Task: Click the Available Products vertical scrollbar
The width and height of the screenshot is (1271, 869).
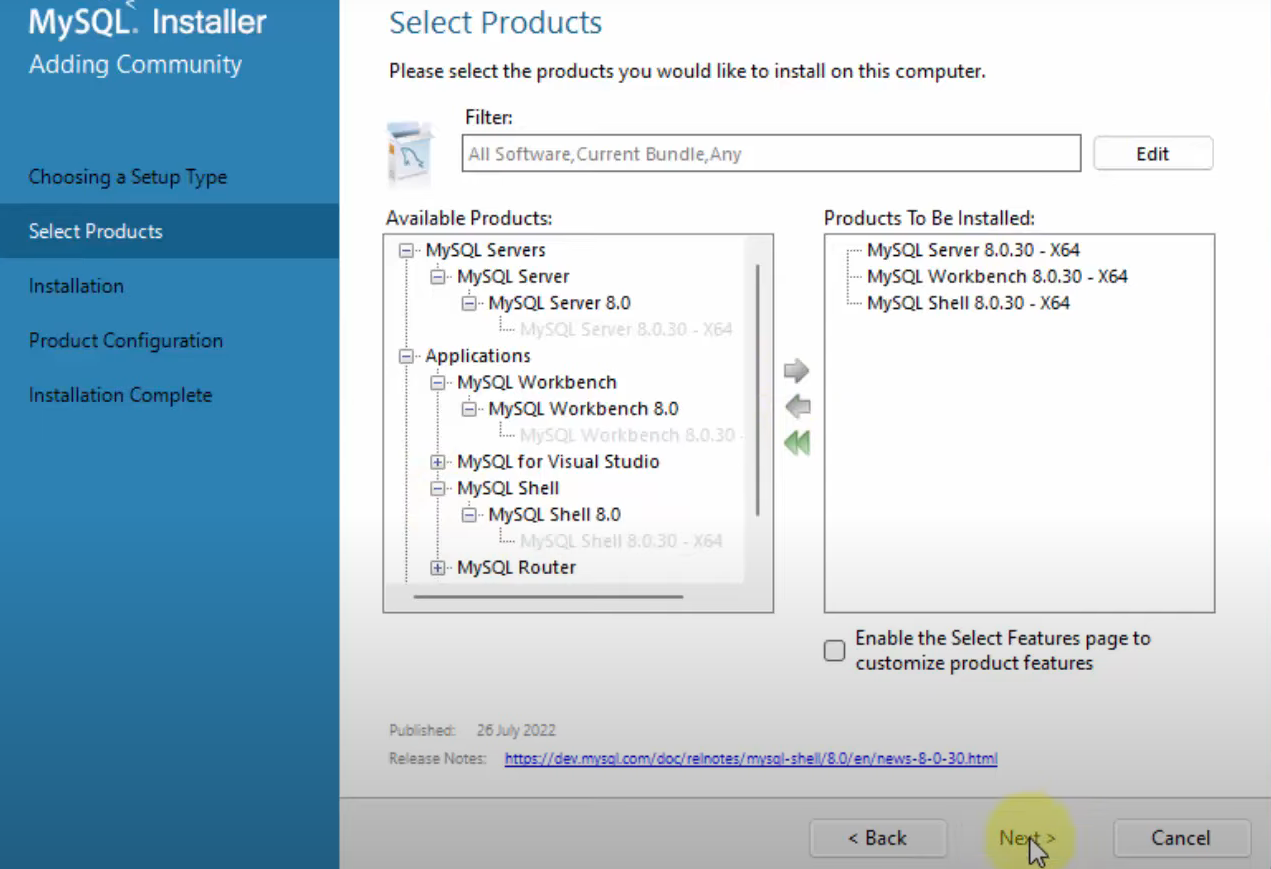Action: 758,390
